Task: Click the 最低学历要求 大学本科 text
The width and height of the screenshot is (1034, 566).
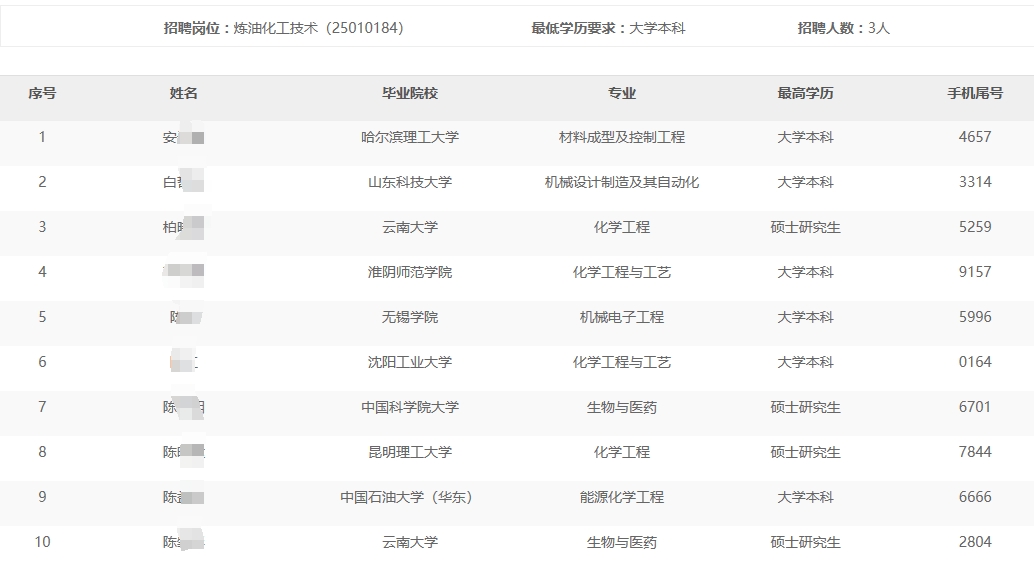Action: pyautogui.click(x=608, y=28)
